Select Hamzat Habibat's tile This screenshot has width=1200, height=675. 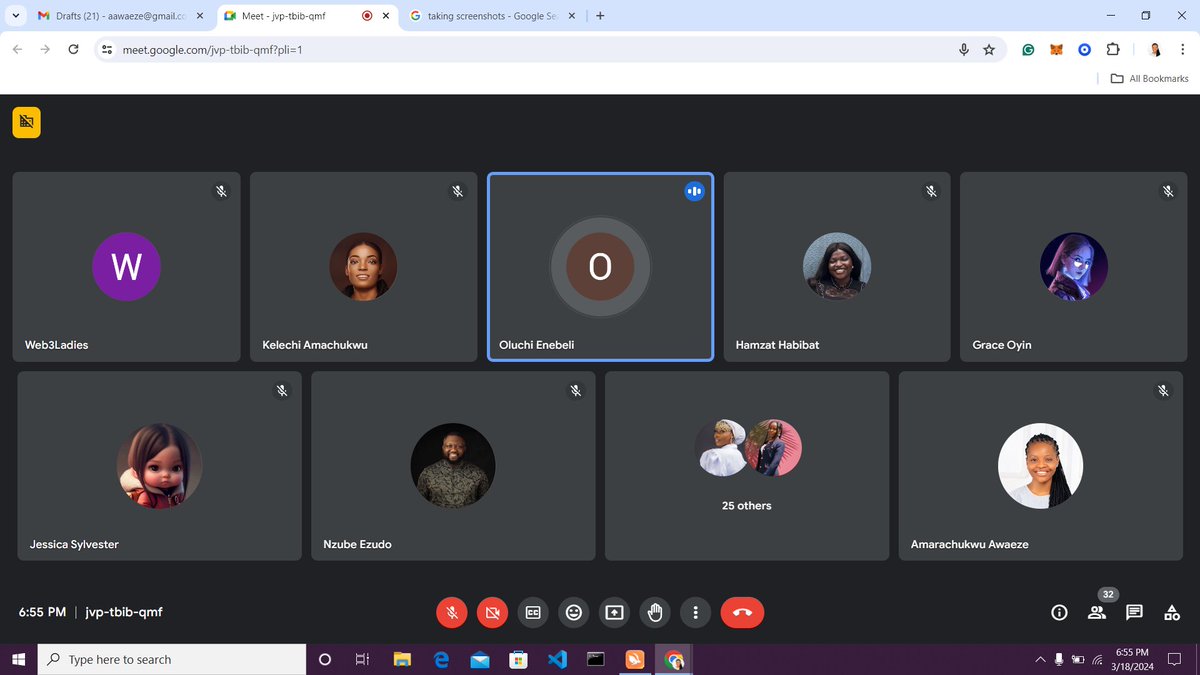point(837,267)
